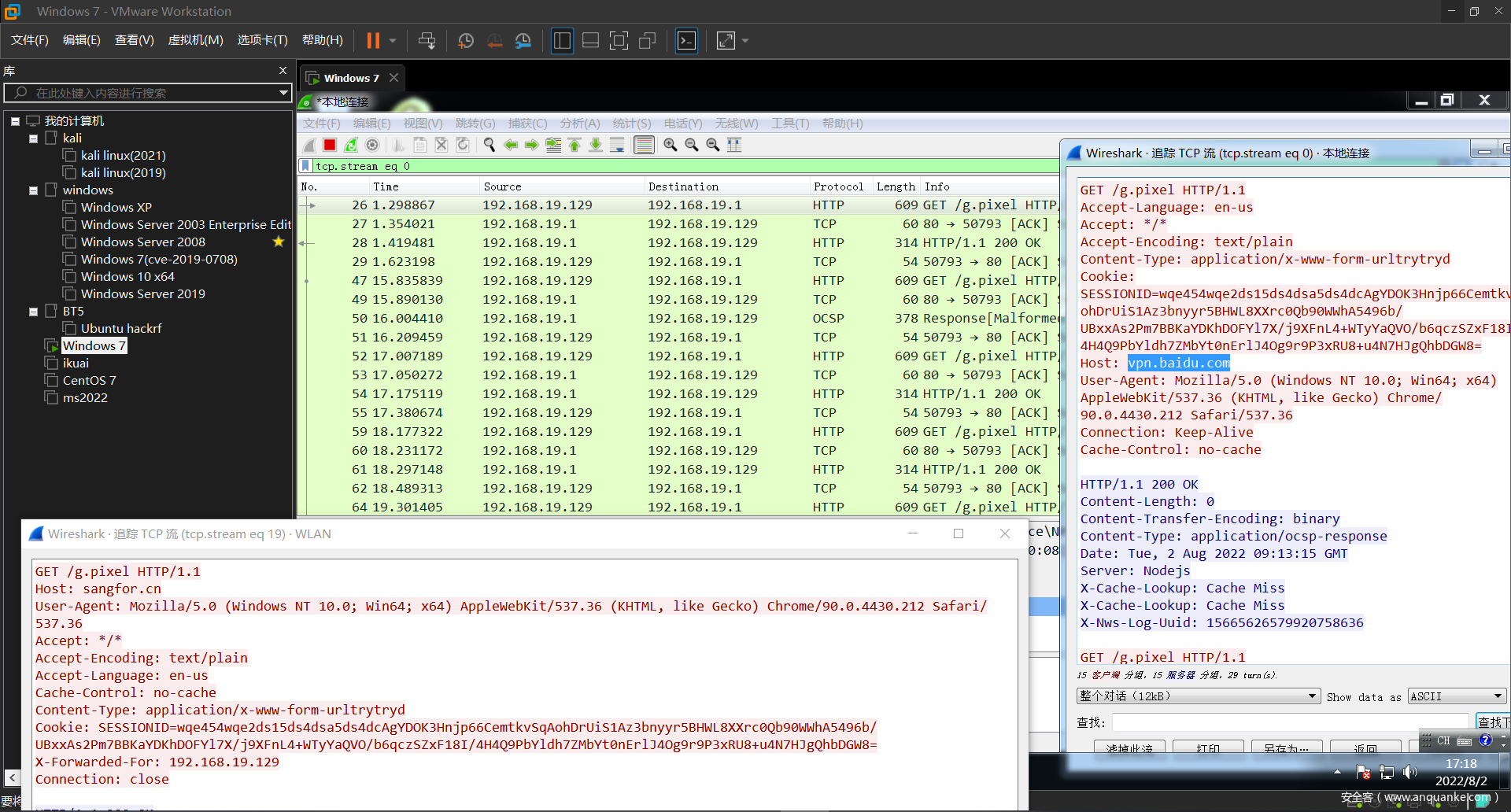Image resolution: width=1511 pixels, height=812 pixels.
Task: Restart the current capture in Wireshark
Action: tap(351, 145)
